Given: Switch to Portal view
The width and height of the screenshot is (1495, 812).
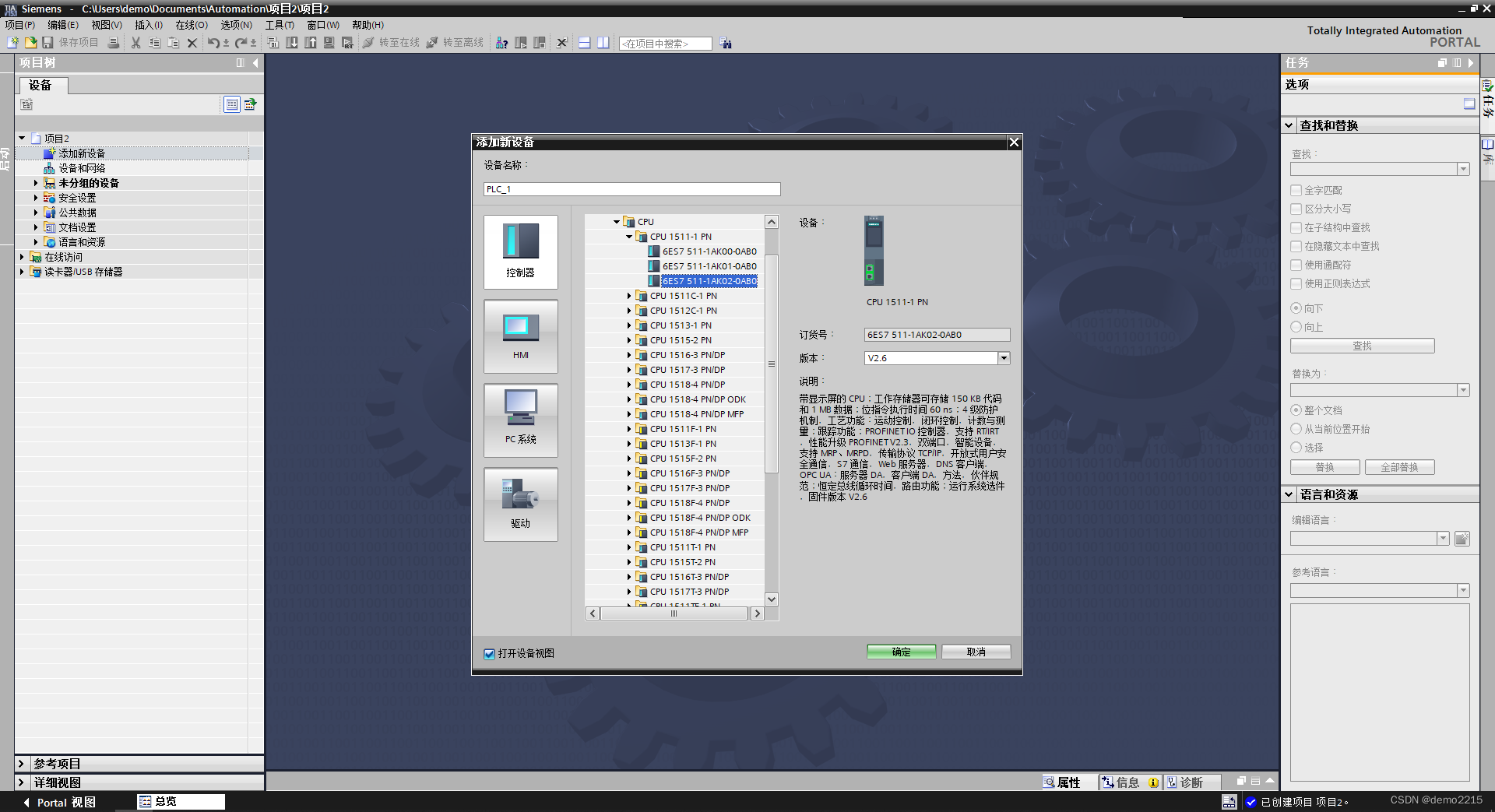Looking at the screenshot, I should pos(59,802).
